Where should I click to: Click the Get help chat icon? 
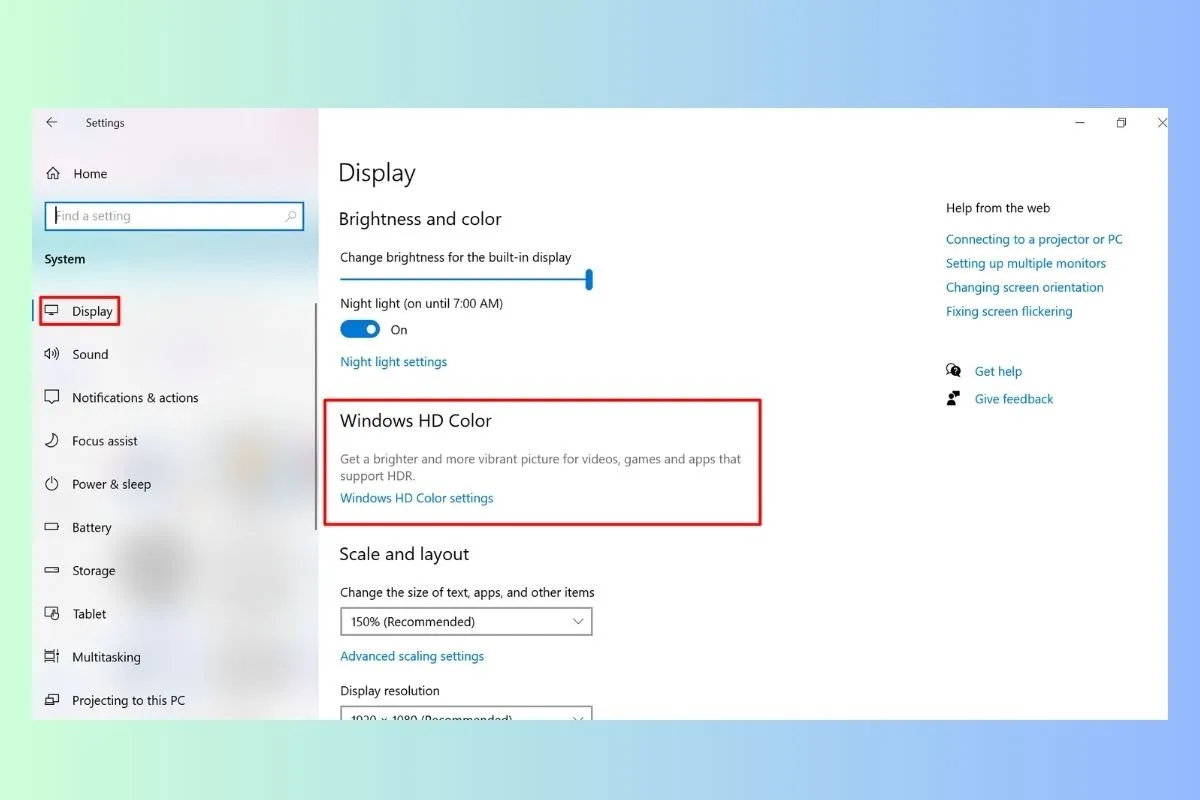(x=953, y=371)
